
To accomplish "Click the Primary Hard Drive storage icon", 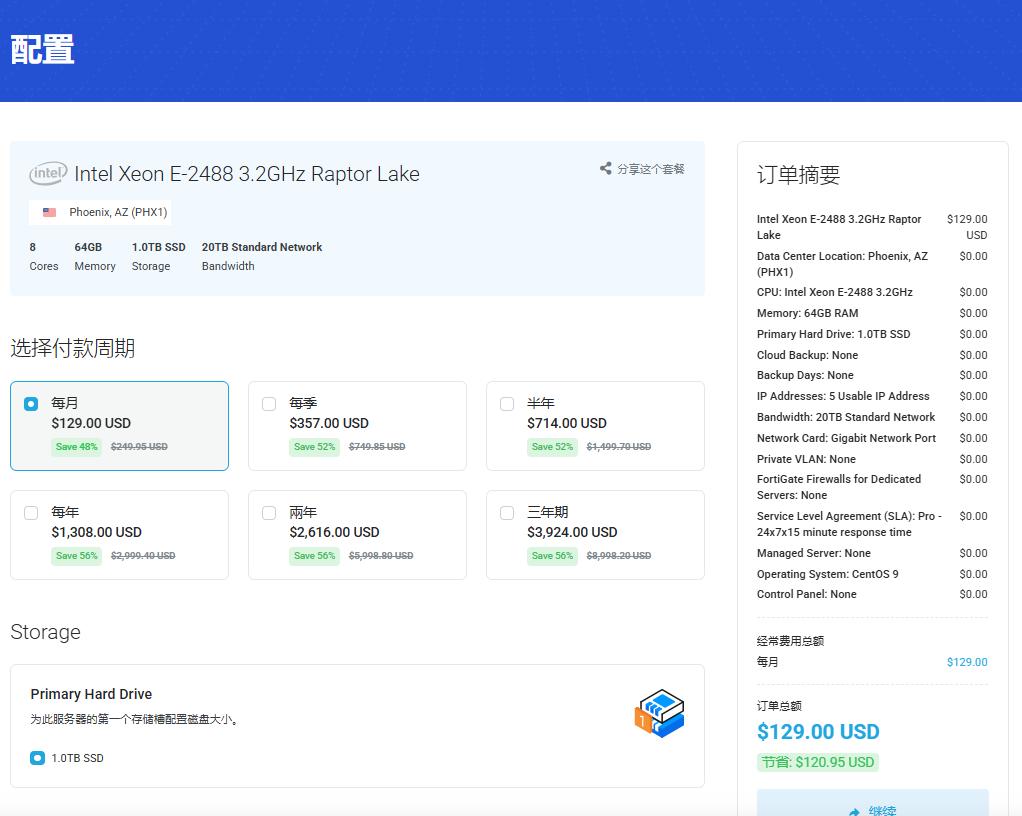I will point(659,713).
